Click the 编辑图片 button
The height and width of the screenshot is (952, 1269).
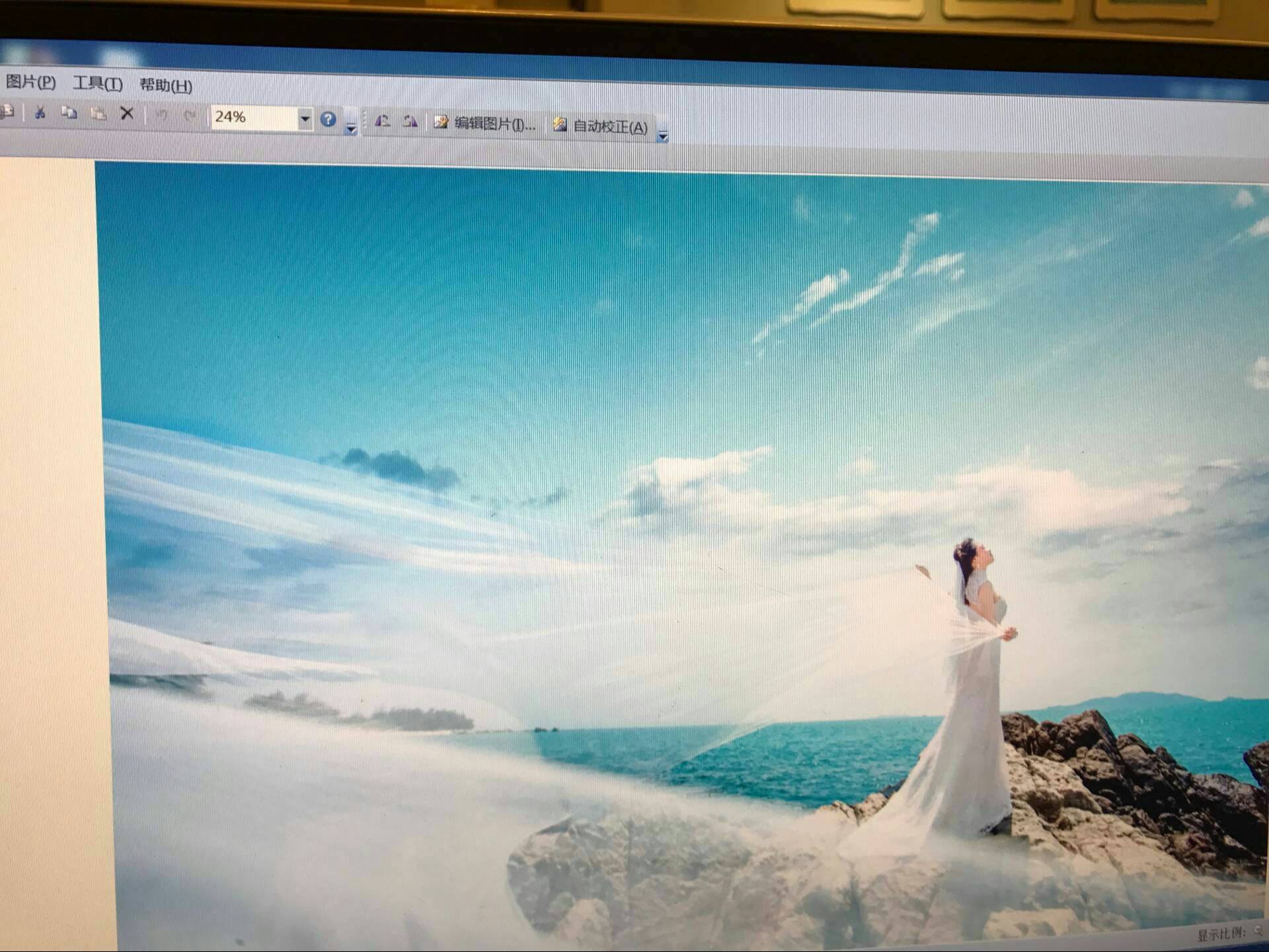484,124
